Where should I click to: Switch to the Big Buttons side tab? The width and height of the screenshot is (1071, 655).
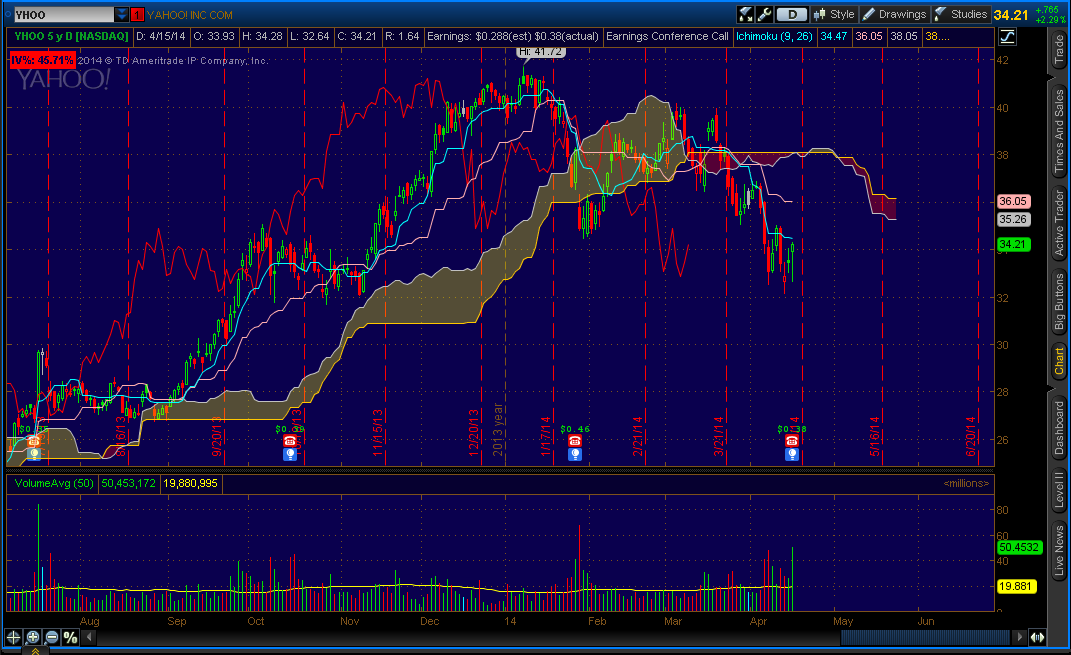click(x=1059, y=301)
